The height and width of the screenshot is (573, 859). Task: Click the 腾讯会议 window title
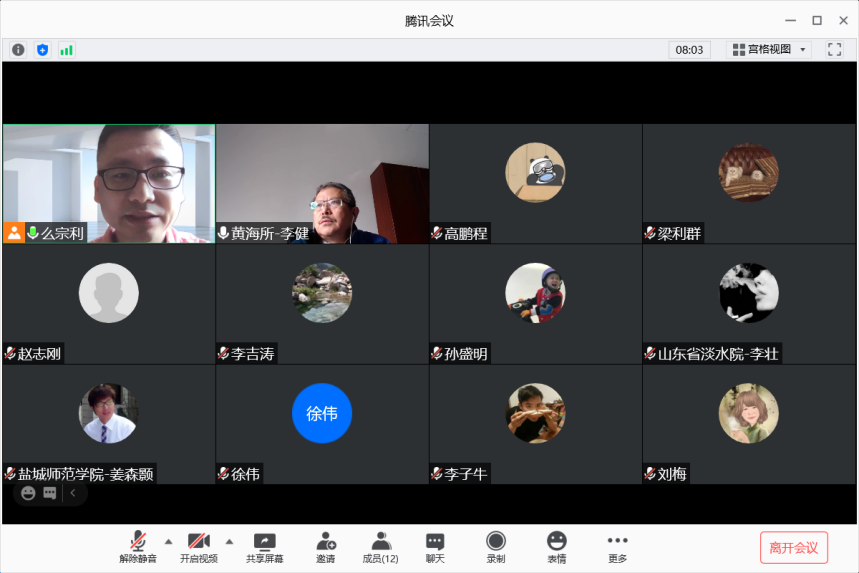point(429,21)
